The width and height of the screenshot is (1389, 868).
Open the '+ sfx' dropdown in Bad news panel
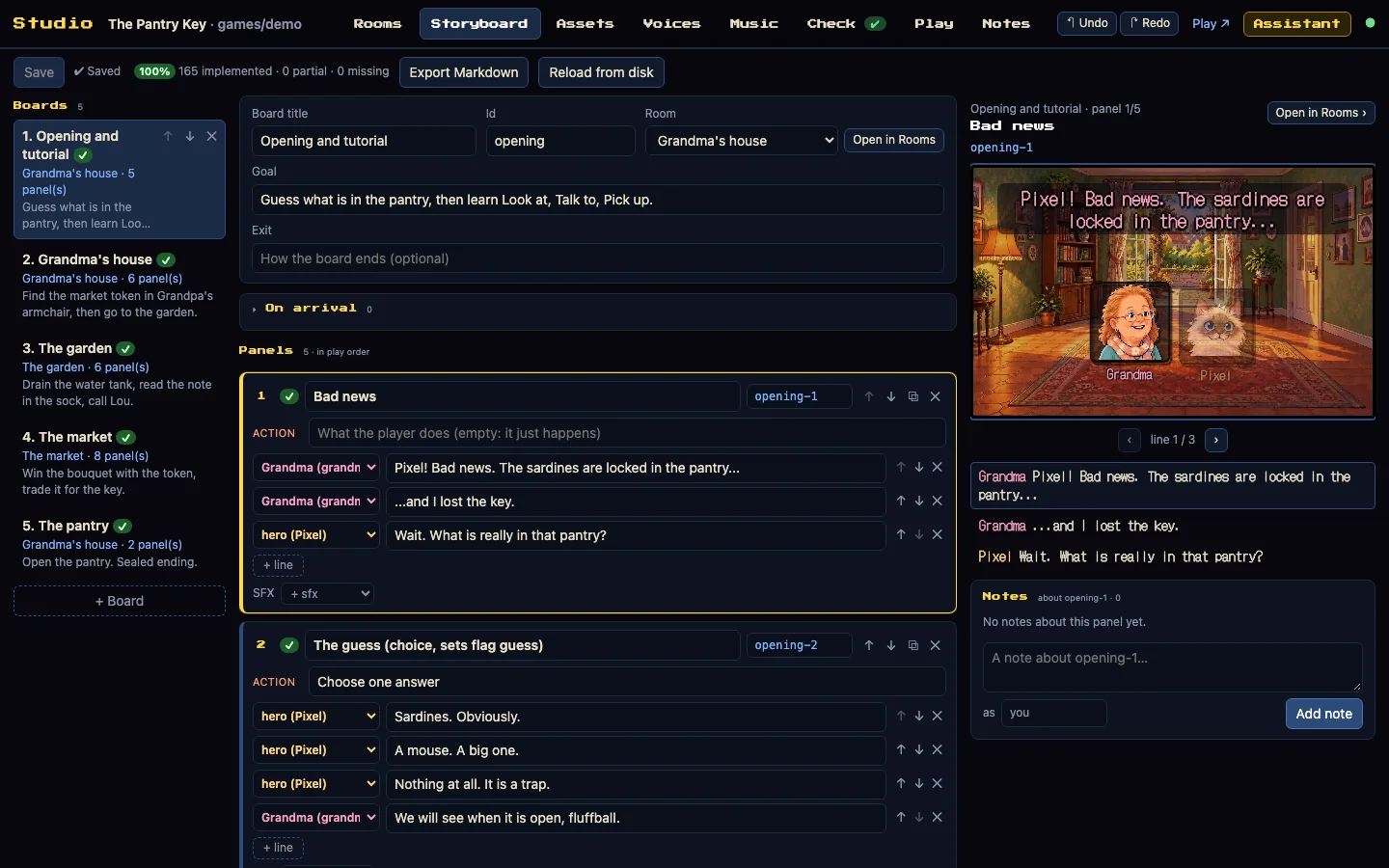327,594
